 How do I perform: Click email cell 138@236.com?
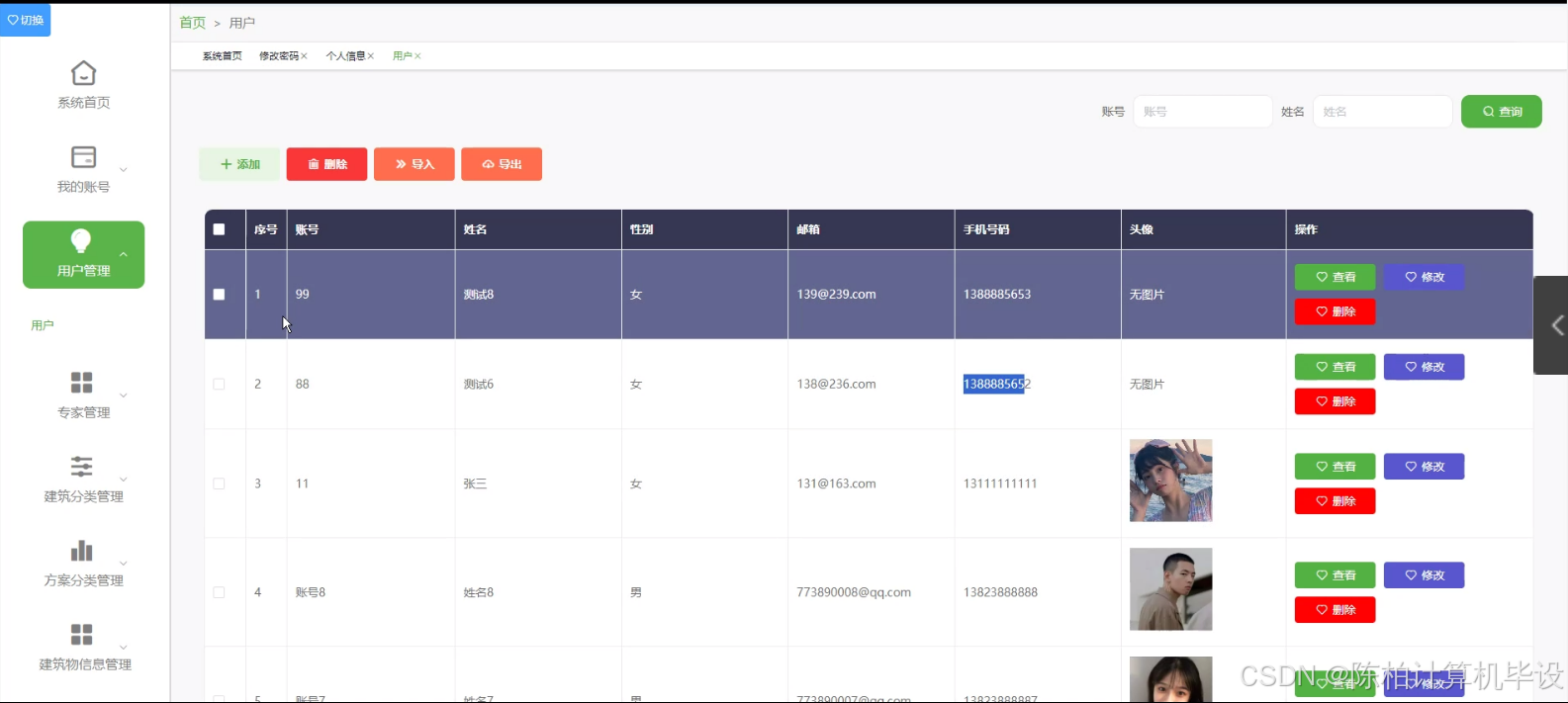[836, 385]
